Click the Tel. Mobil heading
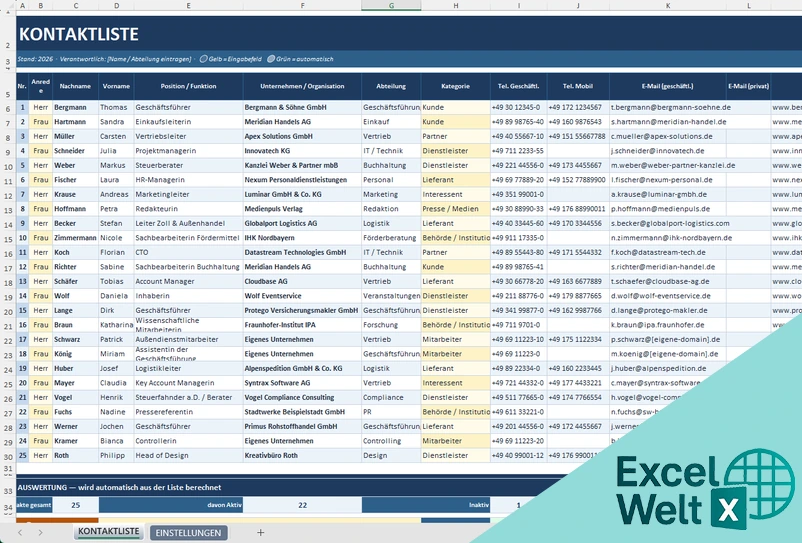 click(578, 86)
